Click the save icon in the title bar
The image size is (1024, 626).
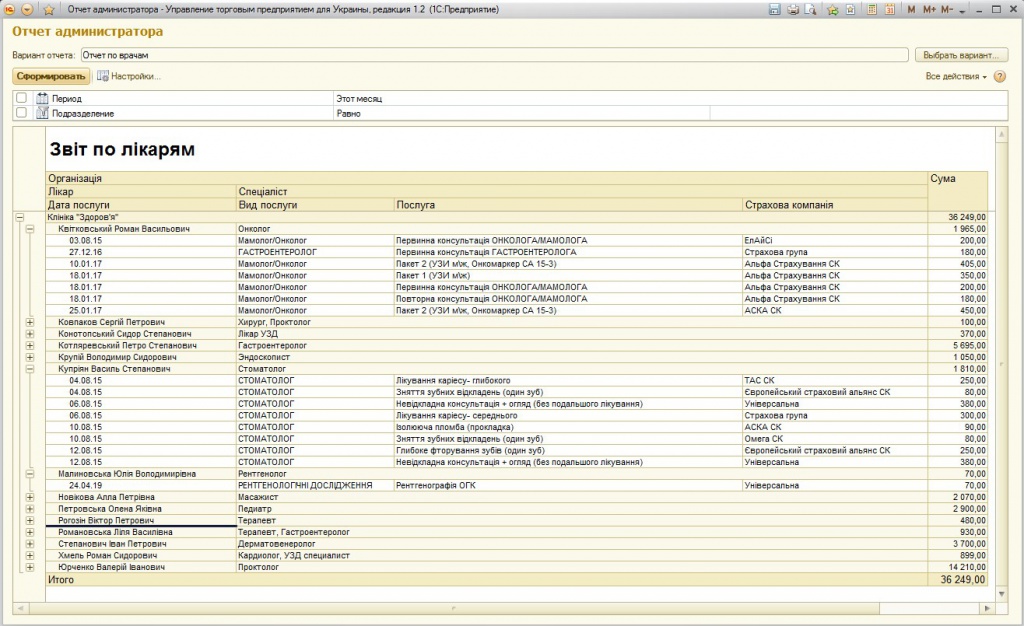pyautogui.click(x=775, y=10)
